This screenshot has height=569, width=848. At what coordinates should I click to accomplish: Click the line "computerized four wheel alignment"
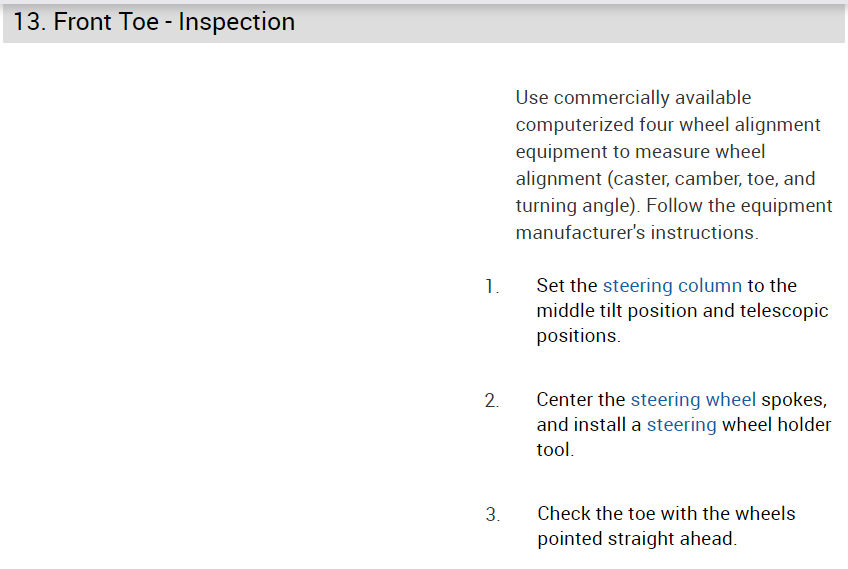668,125
